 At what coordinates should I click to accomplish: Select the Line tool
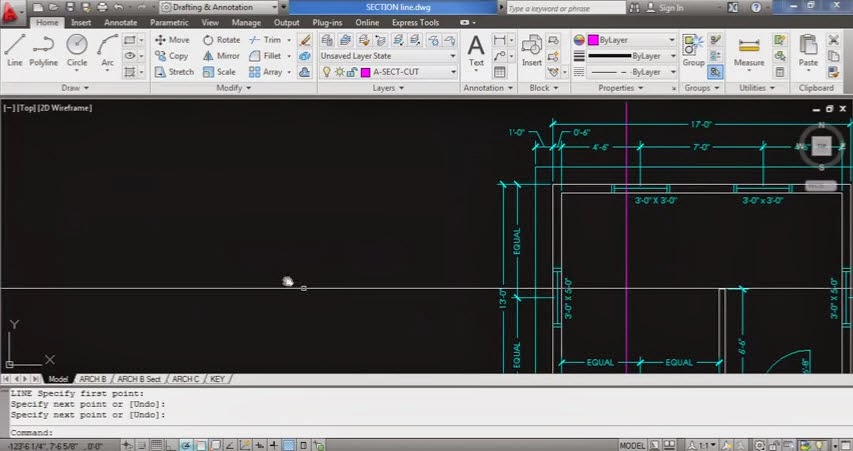[x=14, y=51]
